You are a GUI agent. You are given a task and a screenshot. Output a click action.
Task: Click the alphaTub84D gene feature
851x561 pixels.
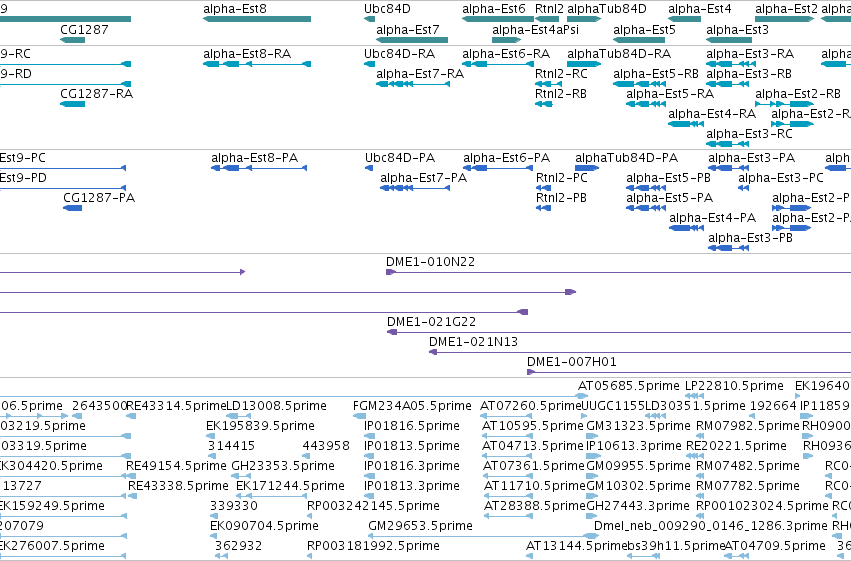click(x=584, y=19)
